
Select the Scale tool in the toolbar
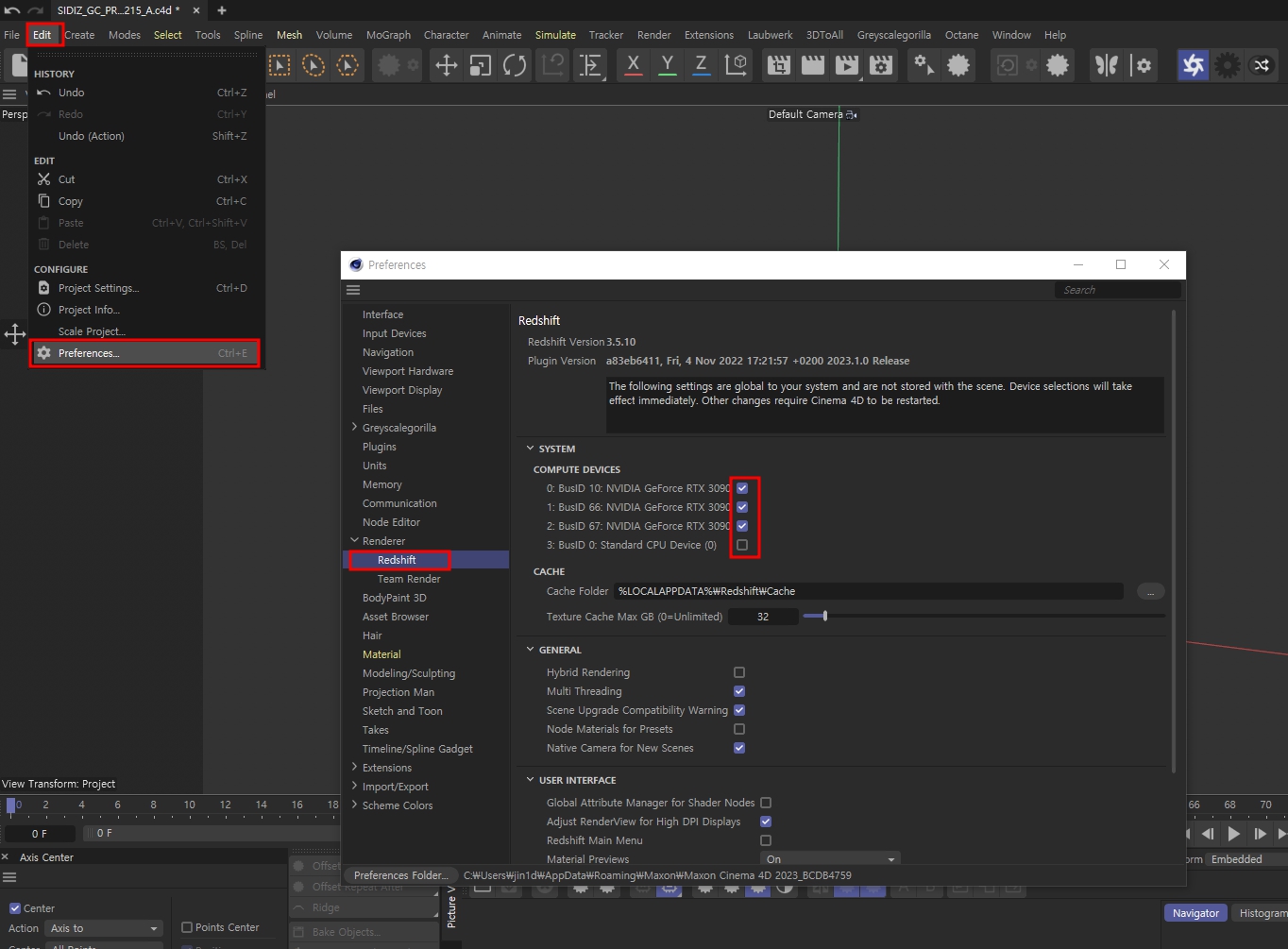[481, 65]
